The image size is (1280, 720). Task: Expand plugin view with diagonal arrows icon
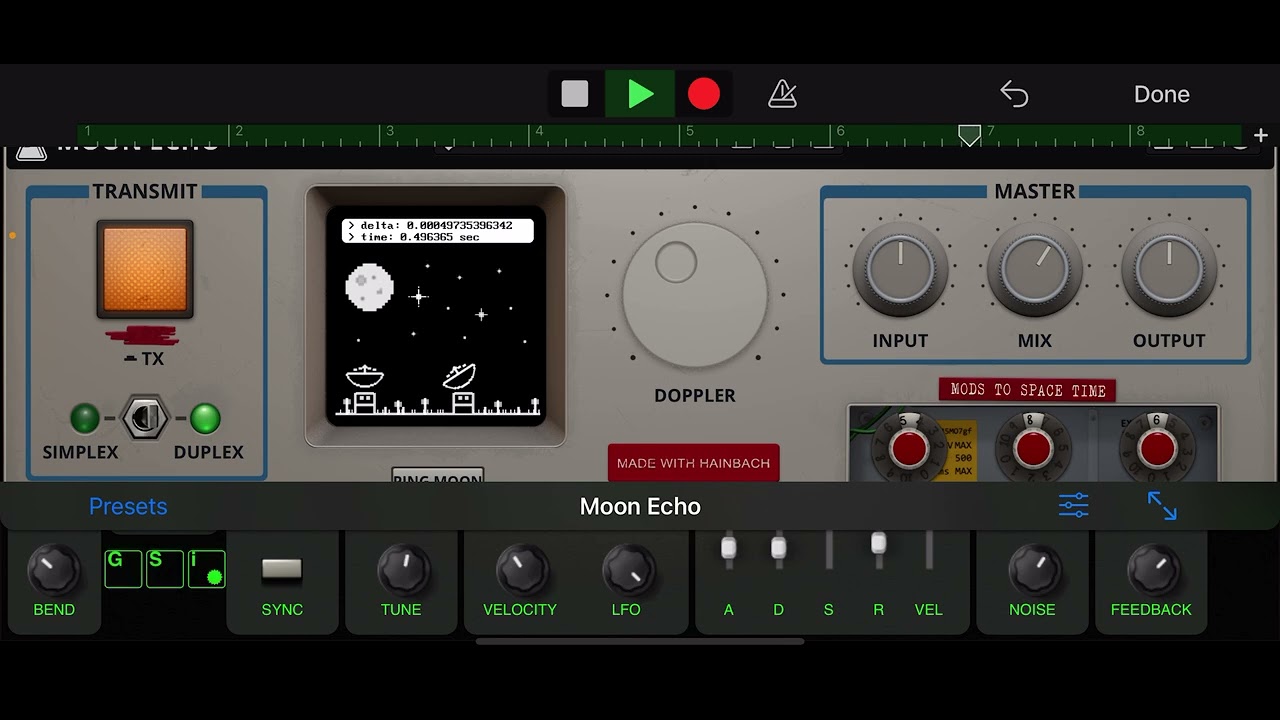point(1162,506)
